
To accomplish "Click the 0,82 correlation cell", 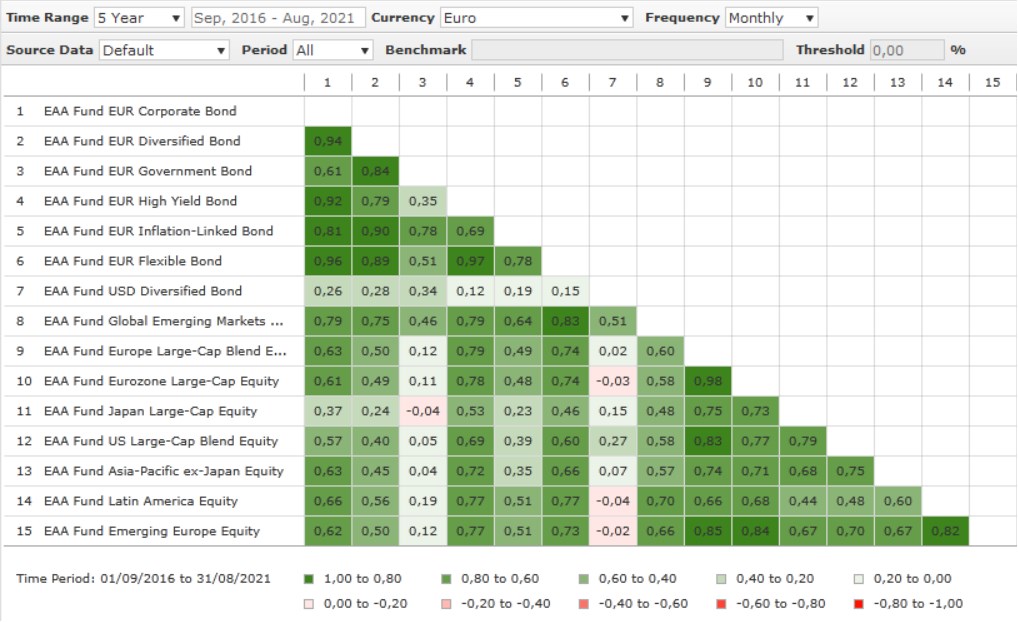I will coord(945,531).
